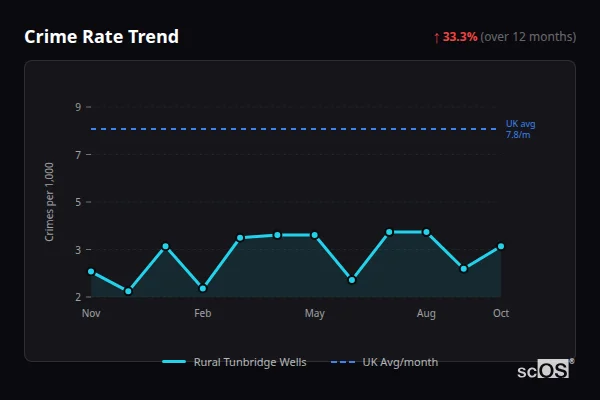Click the '5' y-axis tick label

78,202
